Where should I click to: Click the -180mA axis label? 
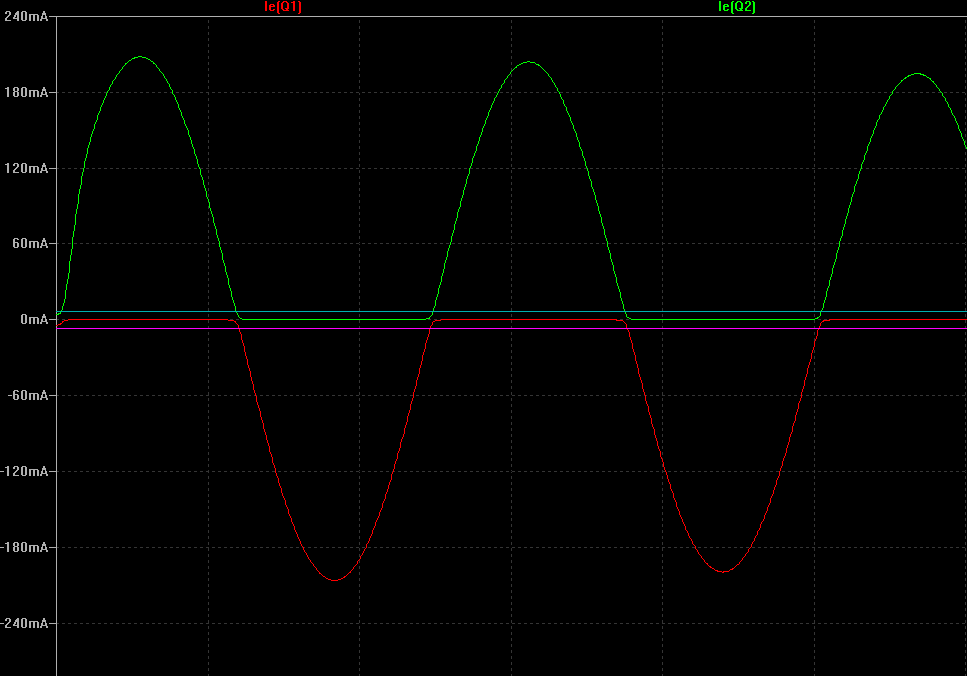tap(25, 547)
